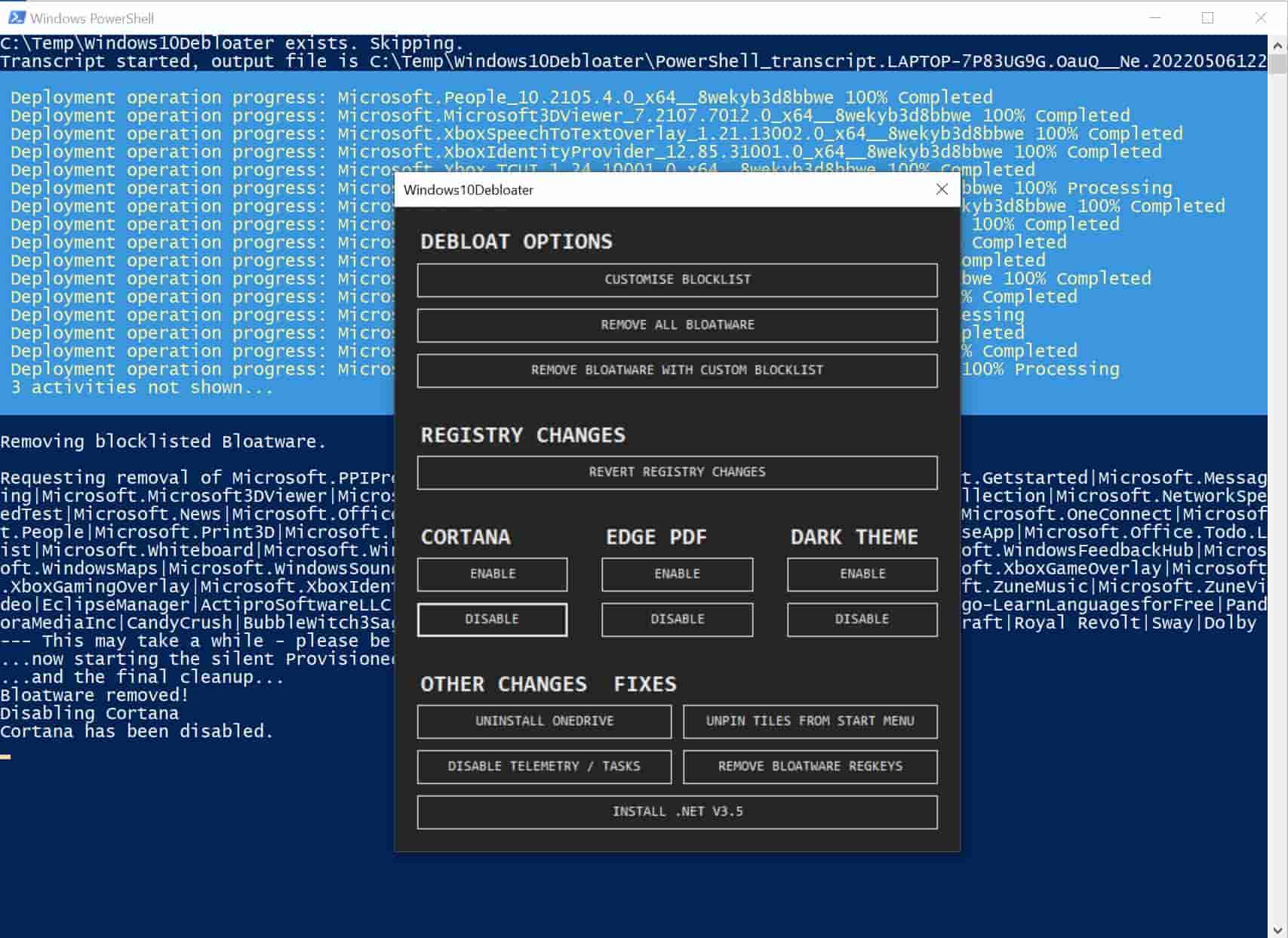Close the Windows10Debloater dialog
1288x938 pixels.
[941, 190]
